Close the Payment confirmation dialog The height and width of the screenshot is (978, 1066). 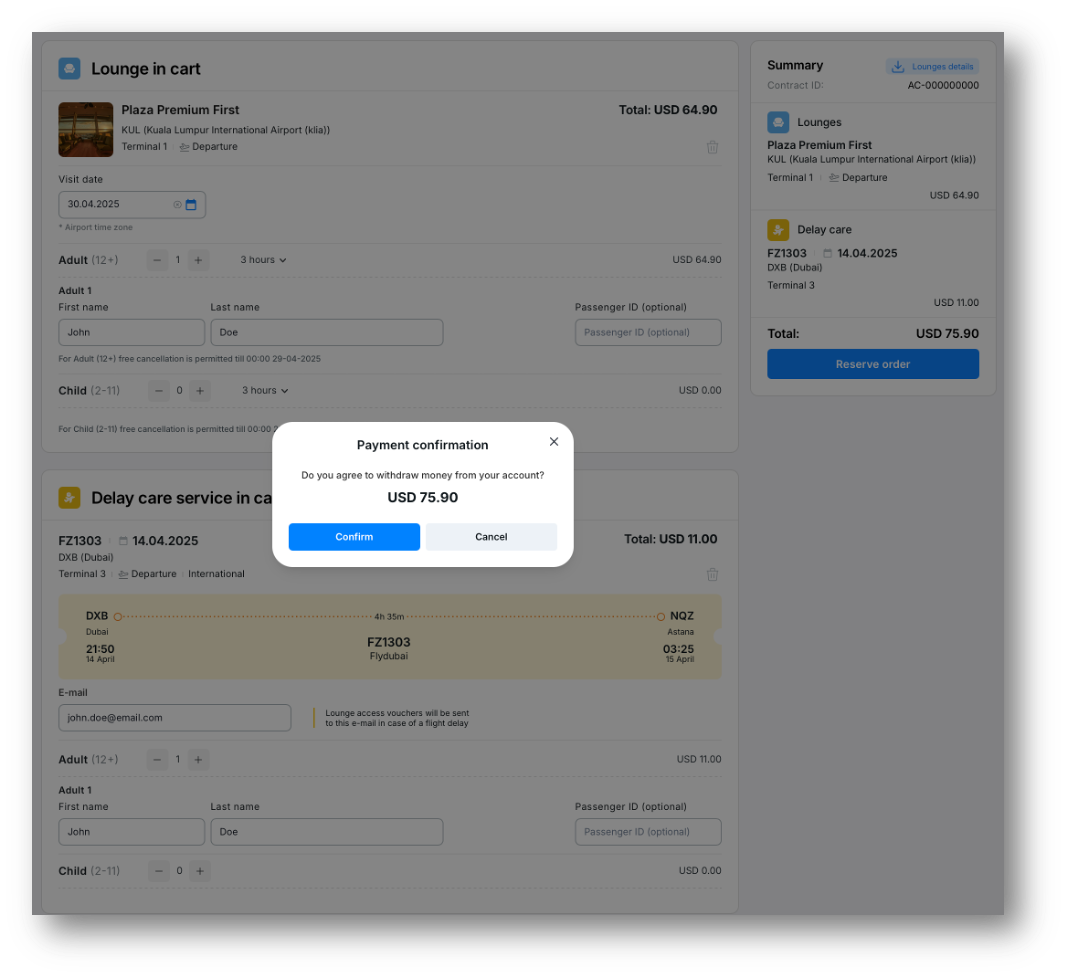coord(554,442)
